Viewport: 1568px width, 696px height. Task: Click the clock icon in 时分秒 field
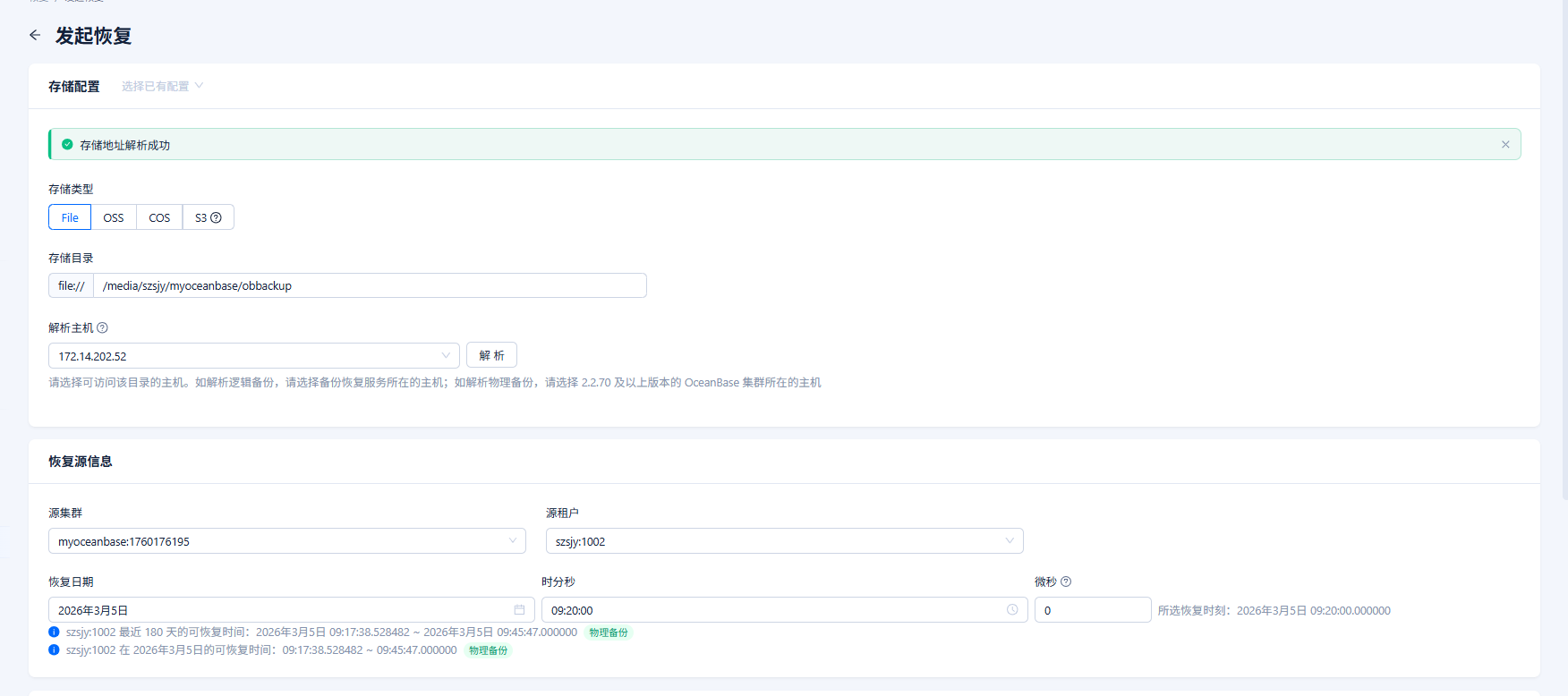[1012, 610]
